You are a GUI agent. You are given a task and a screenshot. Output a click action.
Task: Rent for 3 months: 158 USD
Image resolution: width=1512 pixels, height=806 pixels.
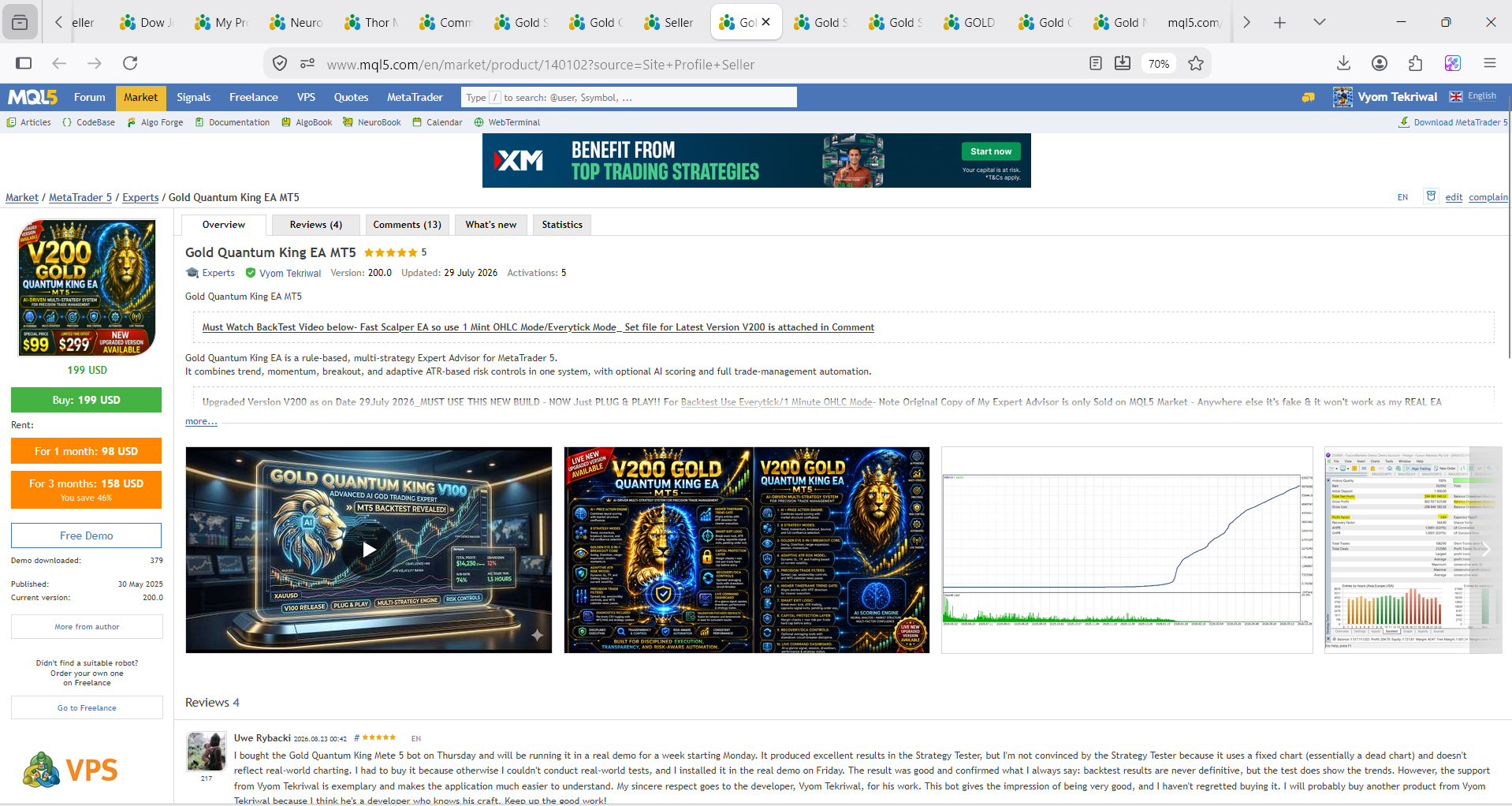click(86, 490)
